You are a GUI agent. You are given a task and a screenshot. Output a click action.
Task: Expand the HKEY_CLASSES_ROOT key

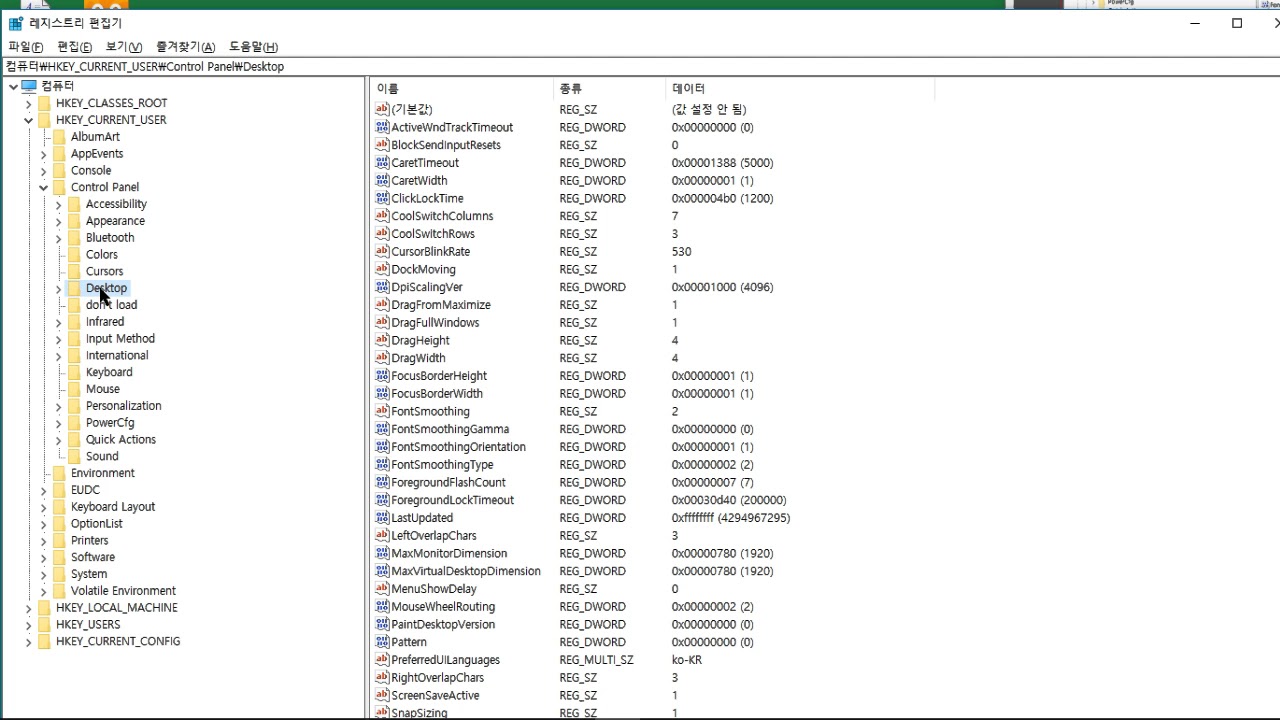28,103
